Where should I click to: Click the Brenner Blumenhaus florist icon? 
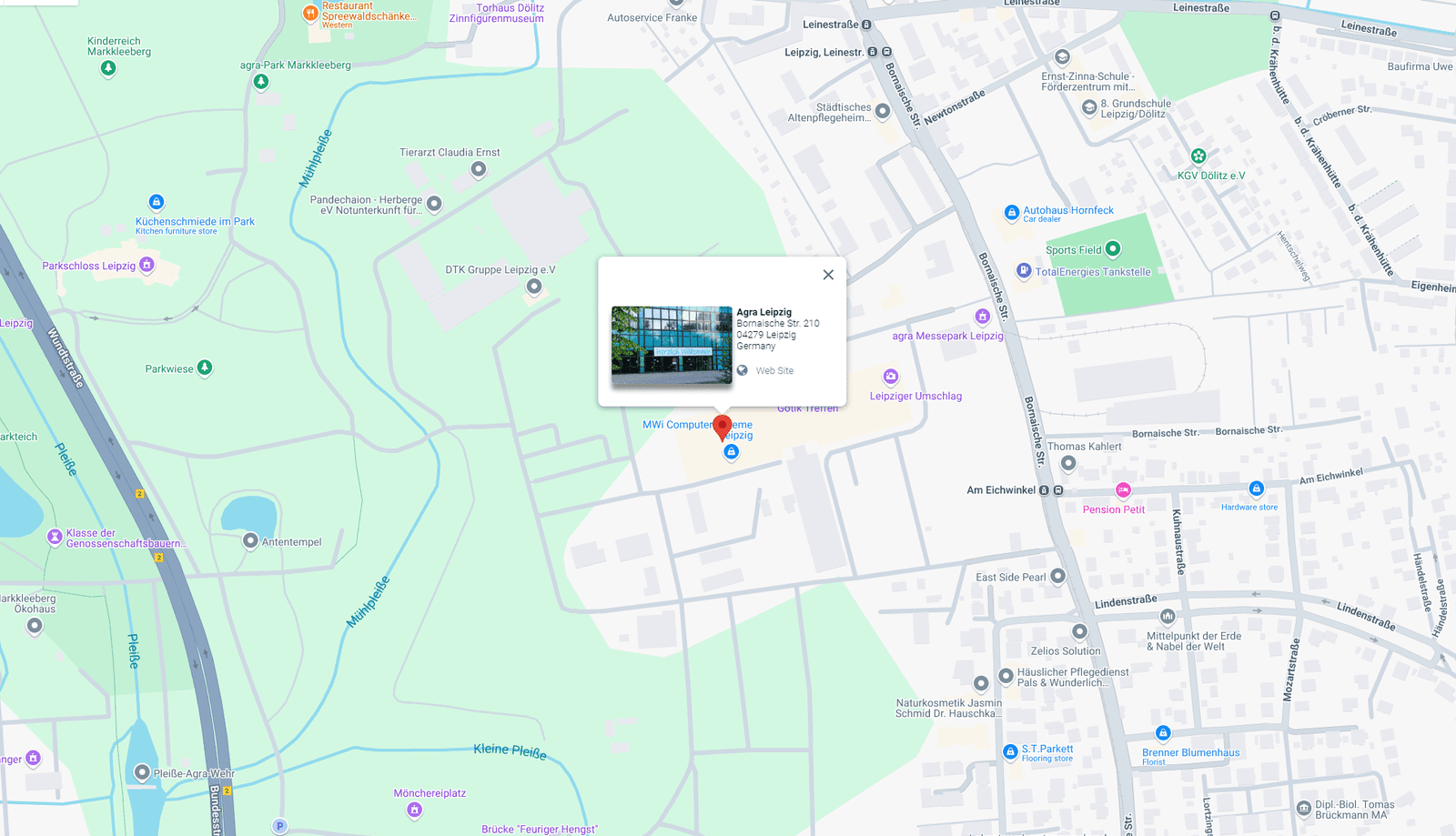click(1163, 733)
